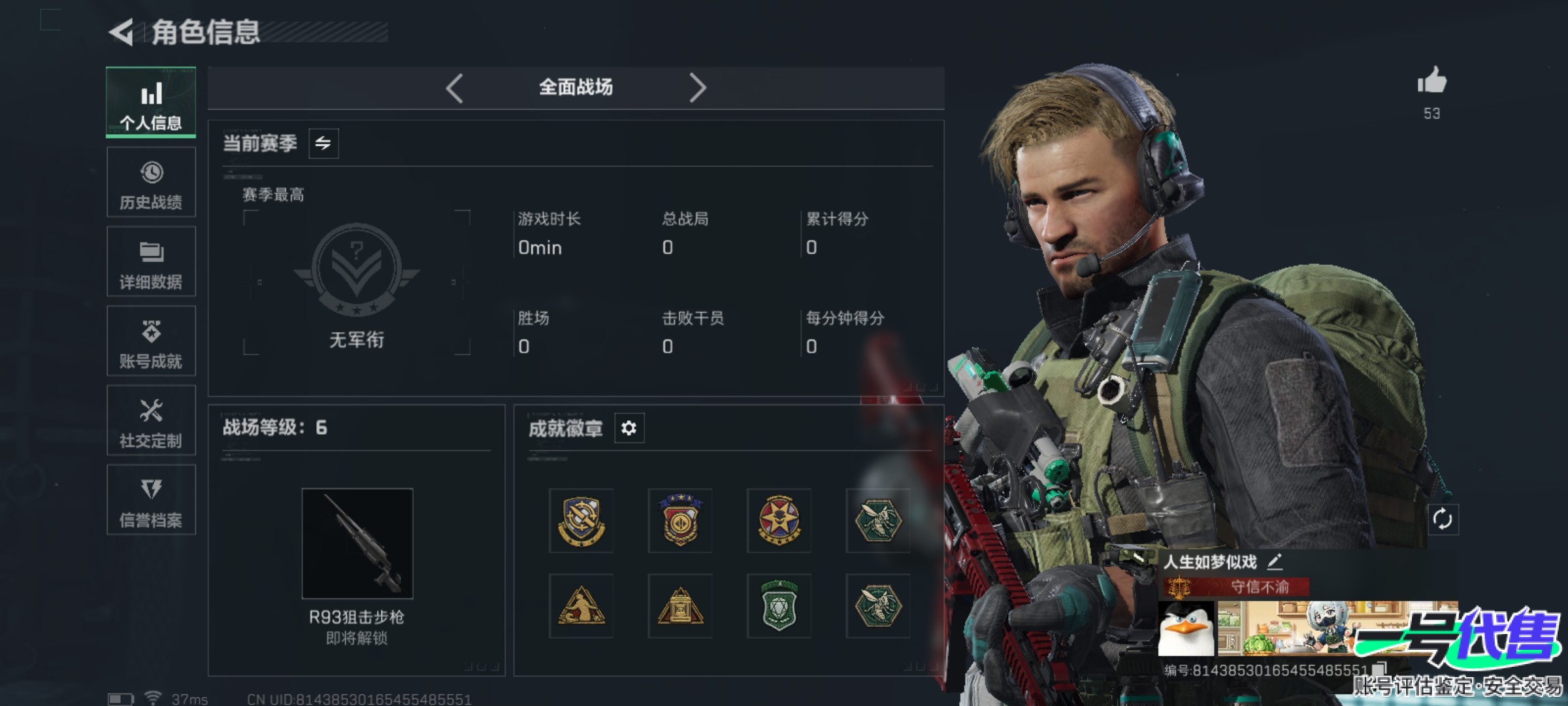Open the 历史战绩 history tab
The height and width of the screenshot is (706, 1568).
click(x=151, y=182)
